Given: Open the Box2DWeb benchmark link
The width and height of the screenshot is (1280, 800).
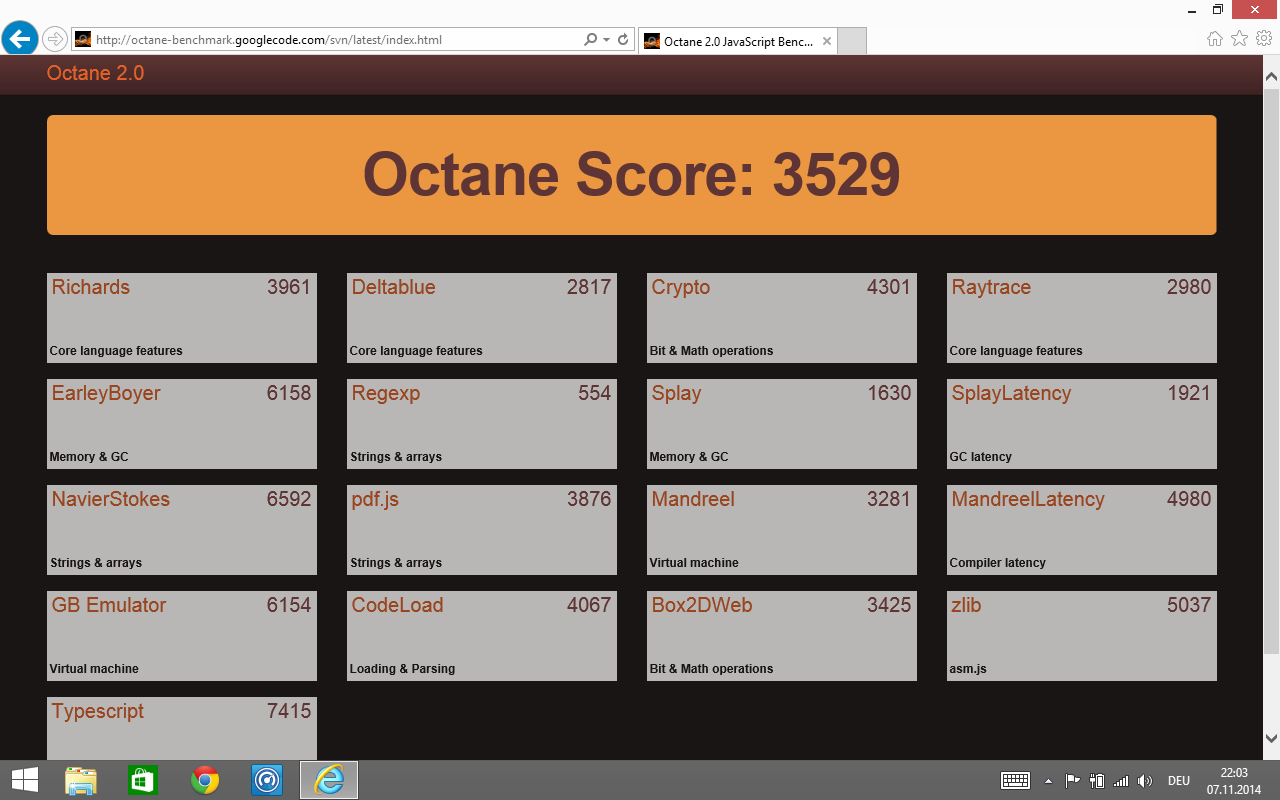Looking at the screenshot, I should point(702,605).
